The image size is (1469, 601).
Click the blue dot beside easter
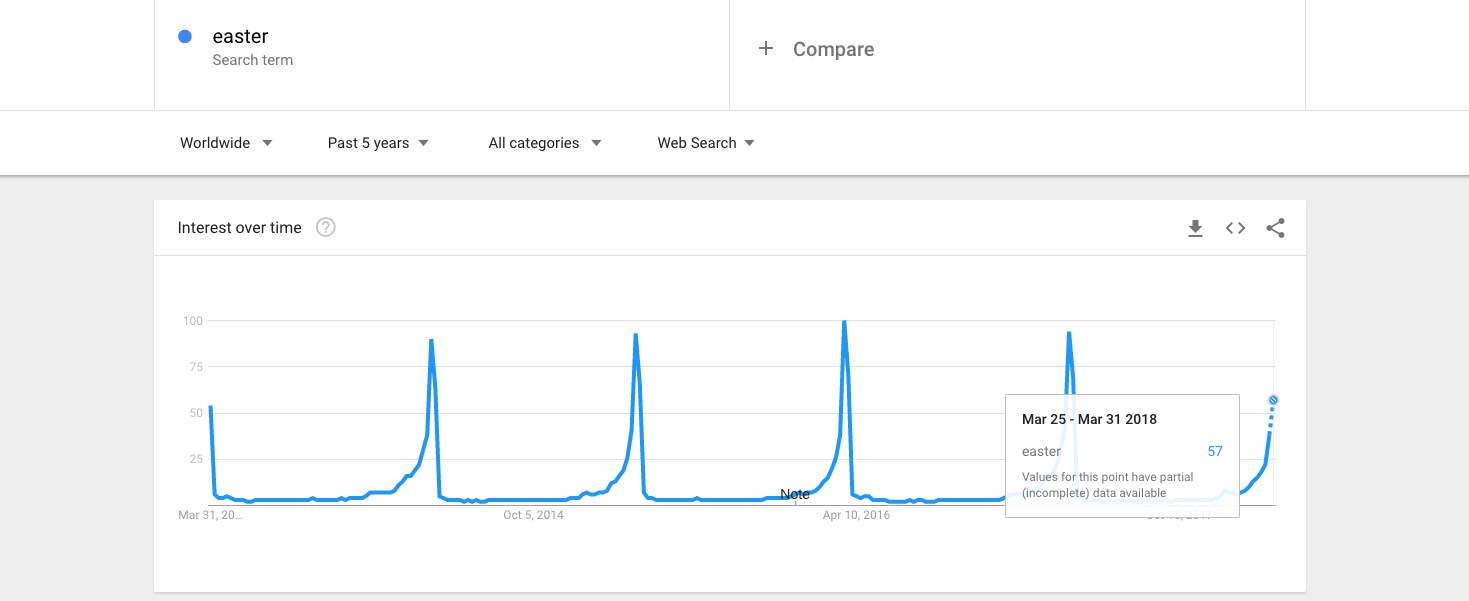click(x=185, y=37)
